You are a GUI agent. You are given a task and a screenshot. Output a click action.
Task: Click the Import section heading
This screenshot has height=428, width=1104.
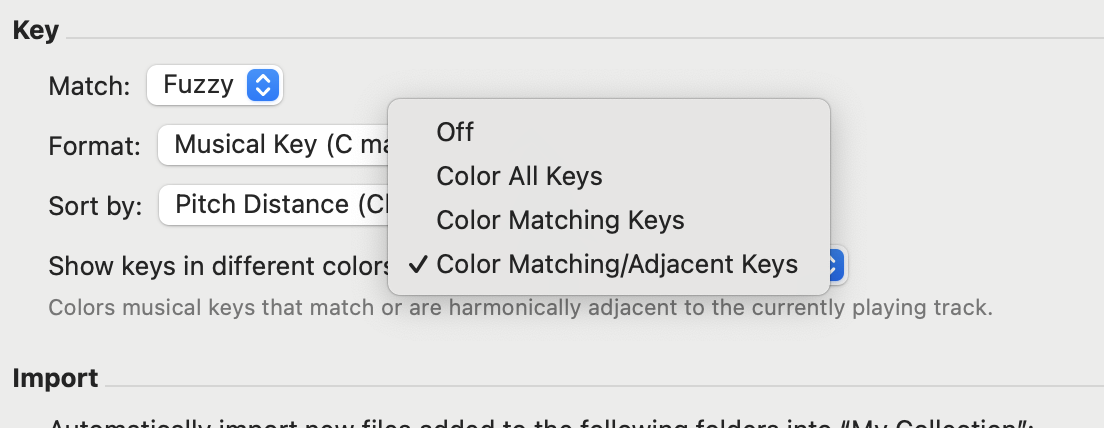click(55, 378)
